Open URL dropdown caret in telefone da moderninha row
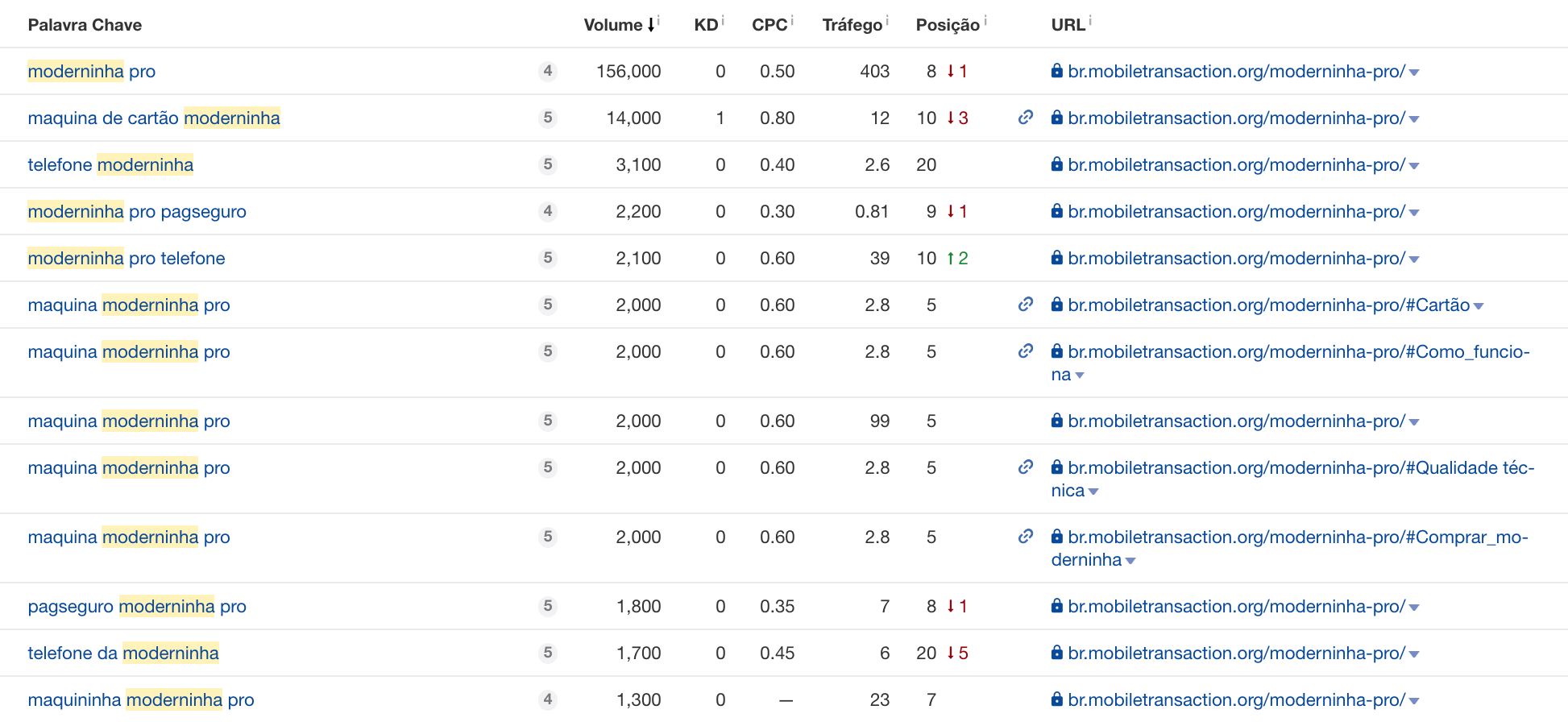 (x=1414, y=654)
